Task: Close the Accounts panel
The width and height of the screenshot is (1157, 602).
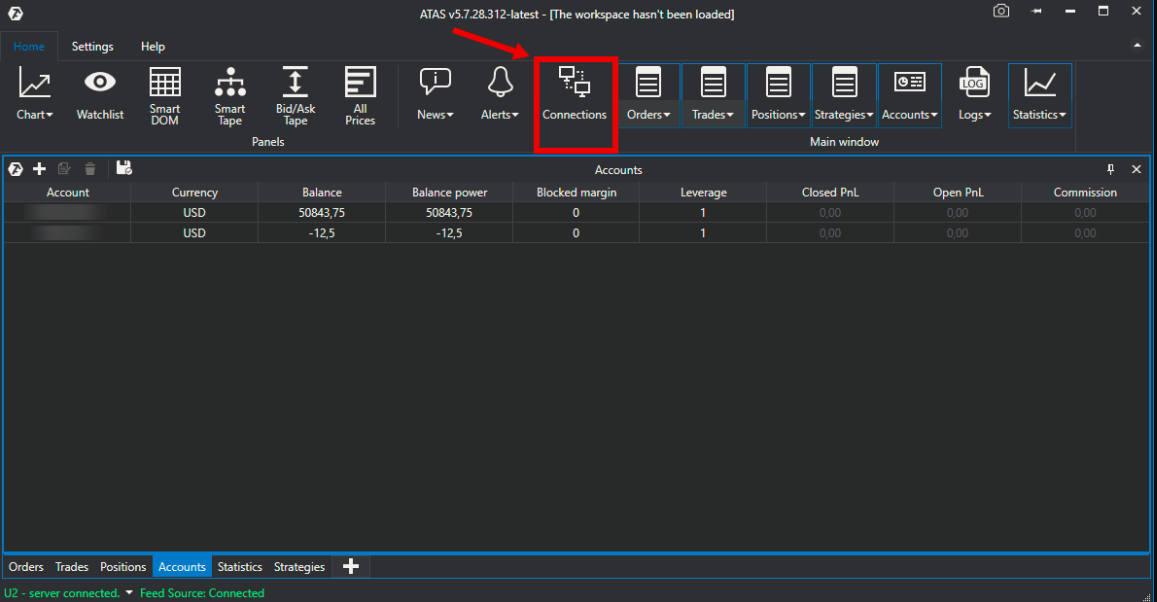Action: (x=1136, y=170)
